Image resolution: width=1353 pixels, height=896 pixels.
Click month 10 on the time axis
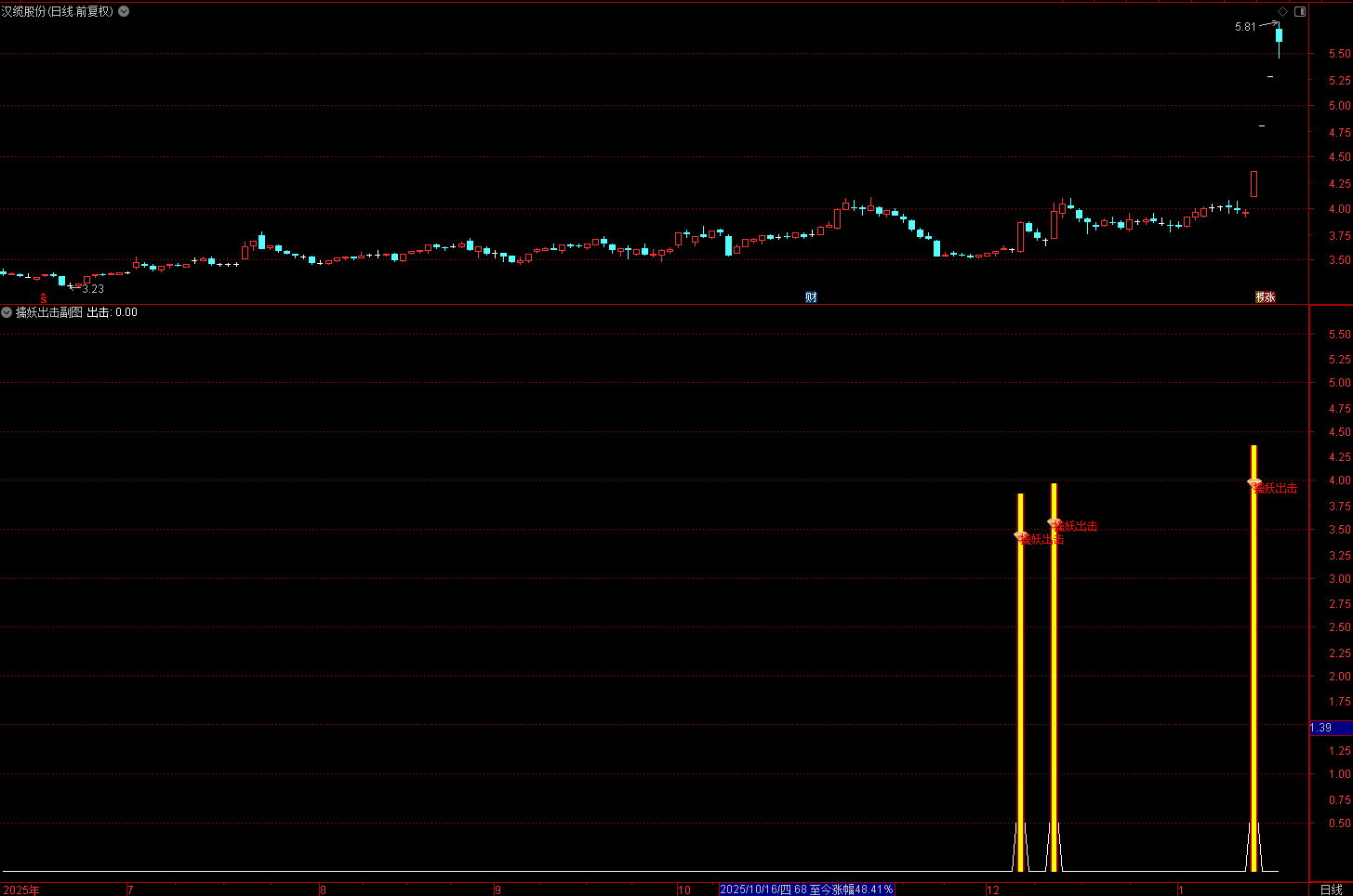click(x=684, y=890)
